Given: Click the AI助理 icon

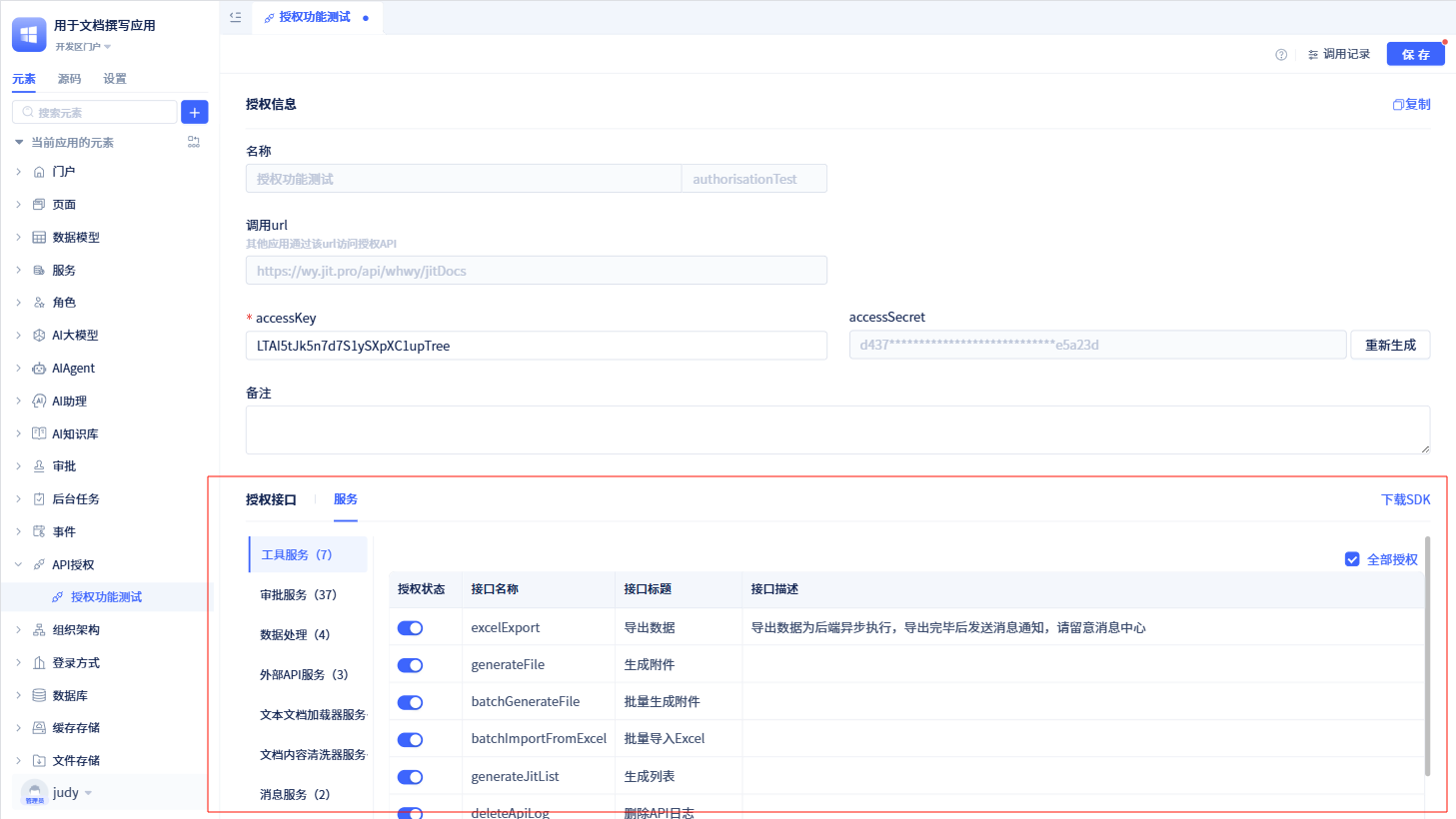Looking at the screenshot, I should coord(39,401).
